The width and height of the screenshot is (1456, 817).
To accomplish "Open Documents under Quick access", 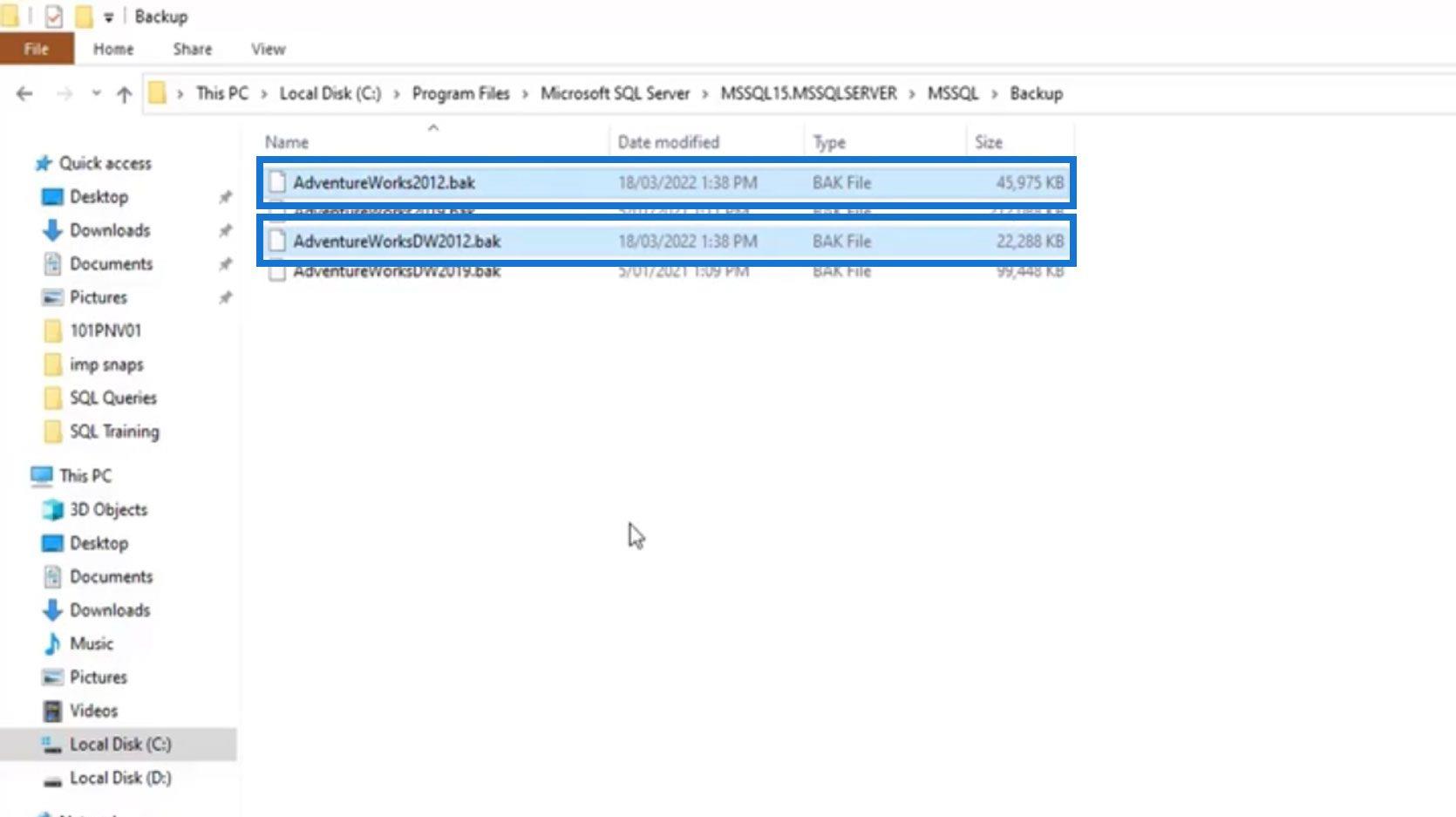I will click(111, 263).
